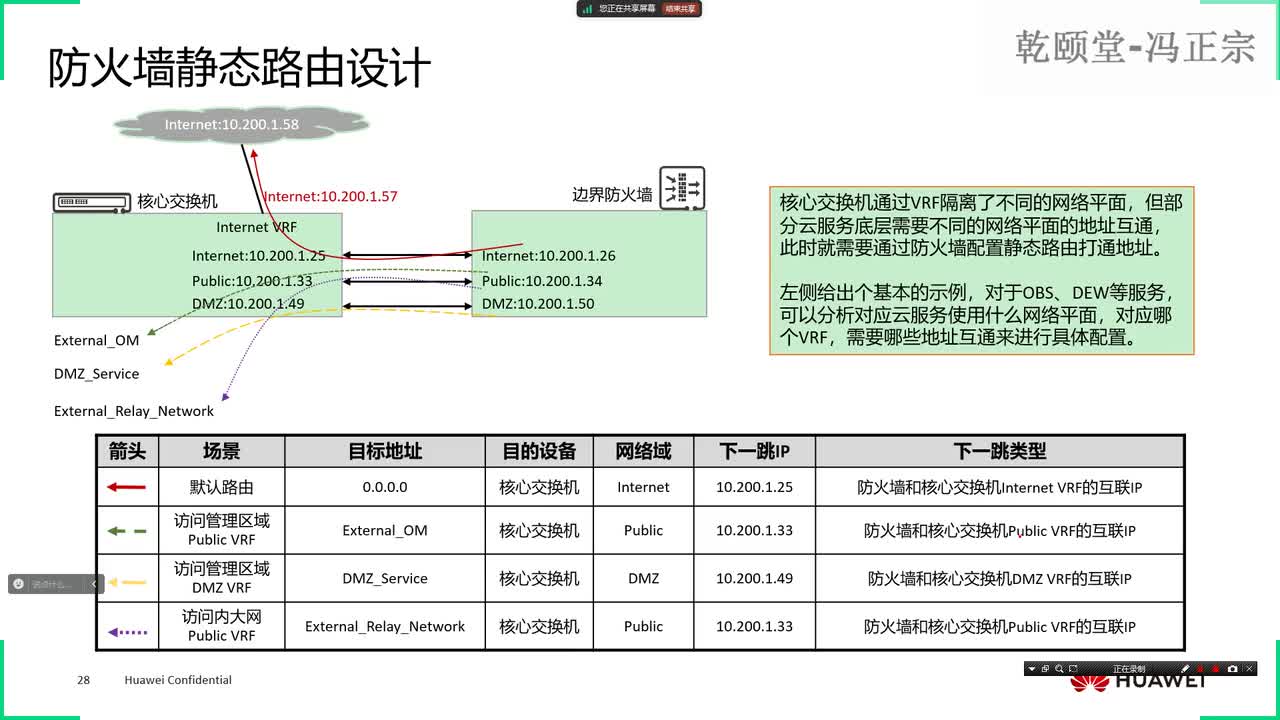Screen dimensions: 1280x720
Task: Click the purple dotted arrow legend in table
Action: [x=127, y=631]
